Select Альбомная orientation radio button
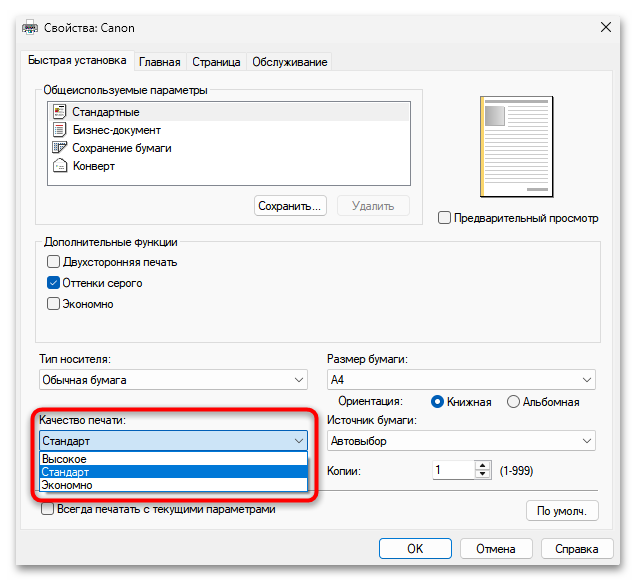636x581 pixels. pos(514,402)
